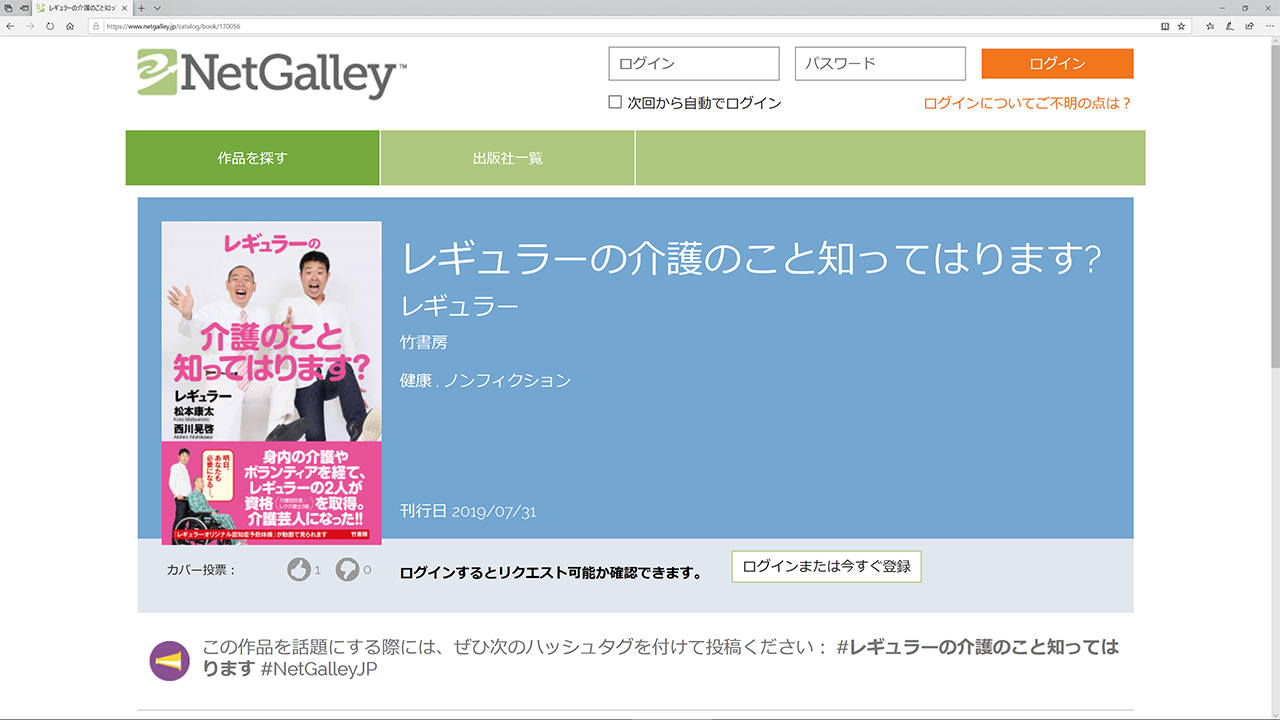Image resolution: width=1280 pixels, height=720 pixels.
Task: Share this page via the share icon
Action: [1250, 26]
